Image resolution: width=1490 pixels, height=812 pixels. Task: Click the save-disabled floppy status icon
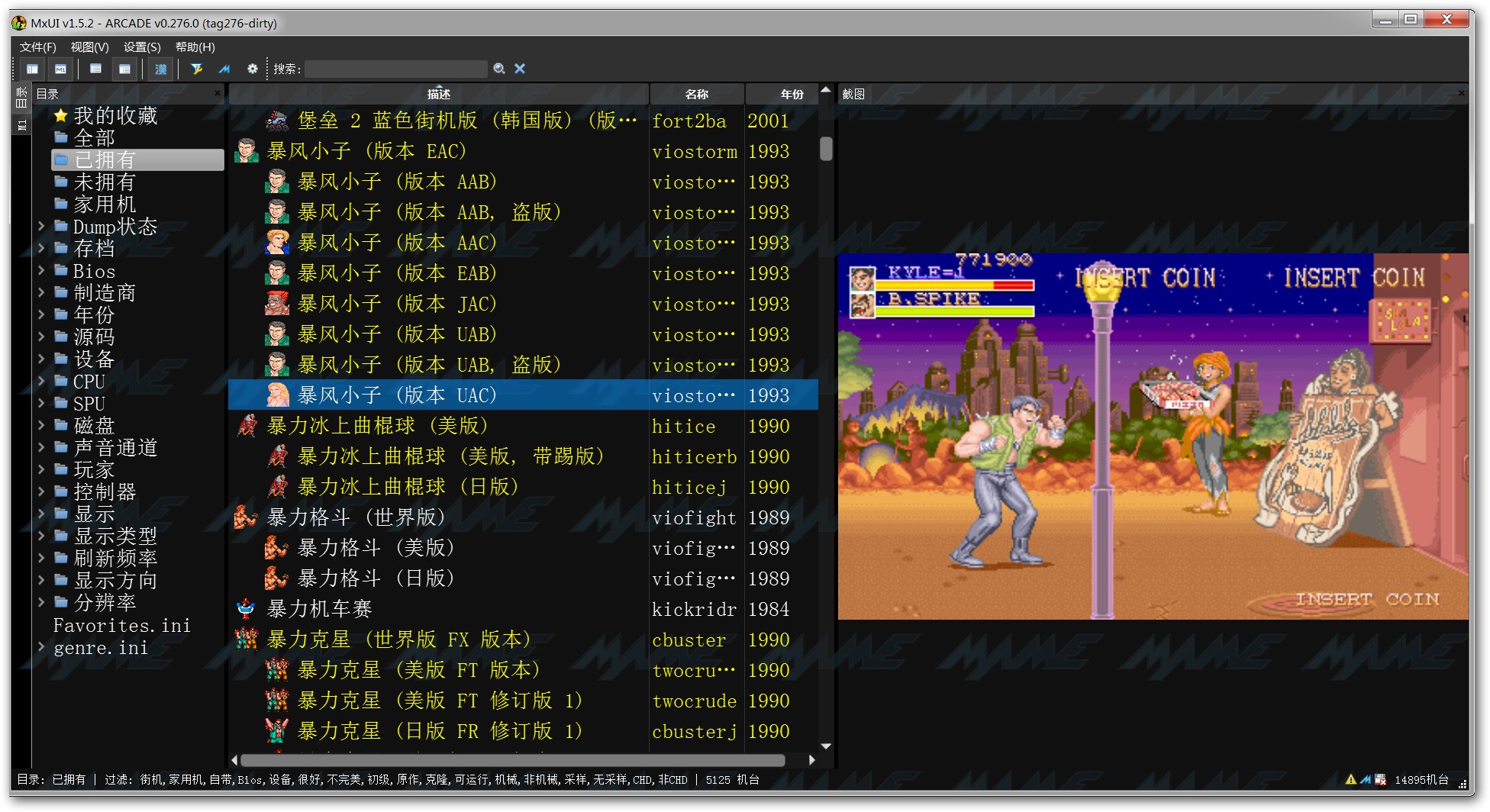pyautogui.click(x=1380, y=779)
